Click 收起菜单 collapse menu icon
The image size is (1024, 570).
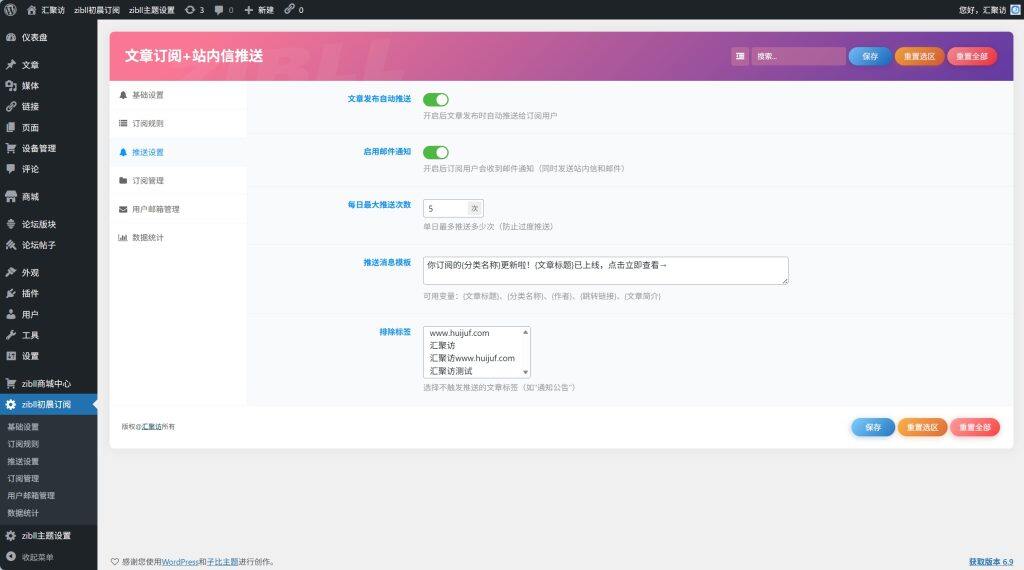coord(11,557)
